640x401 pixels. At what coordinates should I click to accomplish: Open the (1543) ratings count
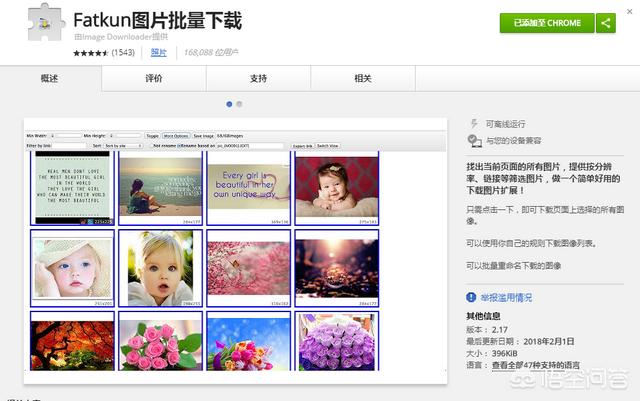(x=123, y=52)
